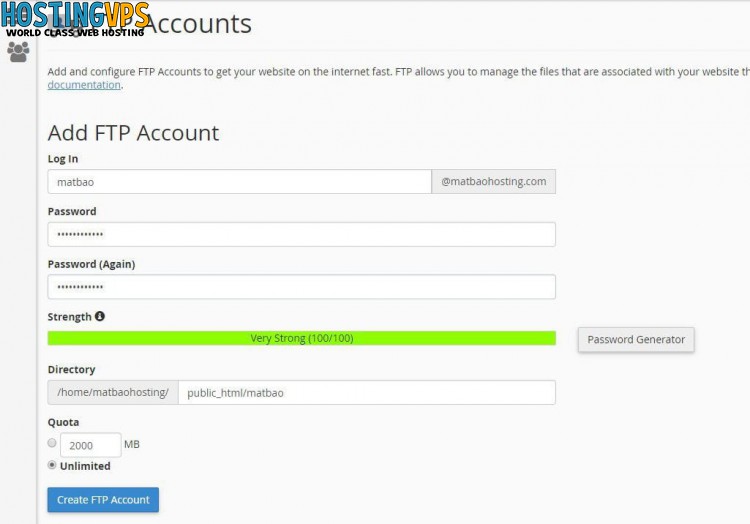
Task: Focus the Password (Again) field
Action: click(301, 287)
